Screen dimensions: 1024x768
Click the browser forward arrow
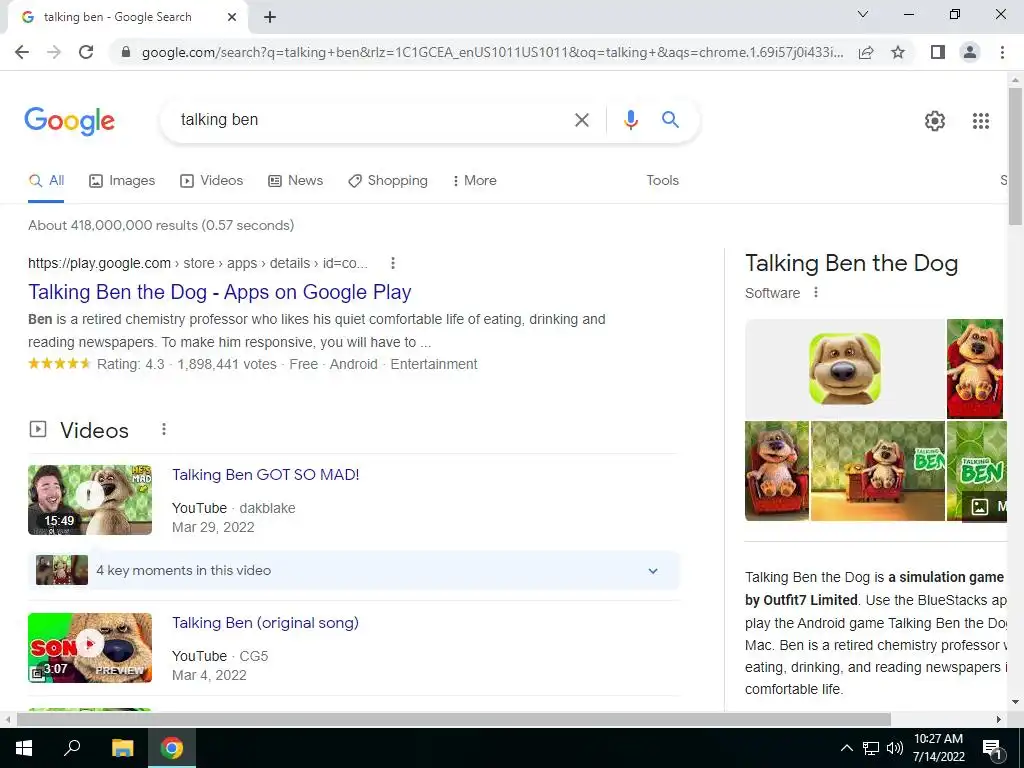click(54, 52)
